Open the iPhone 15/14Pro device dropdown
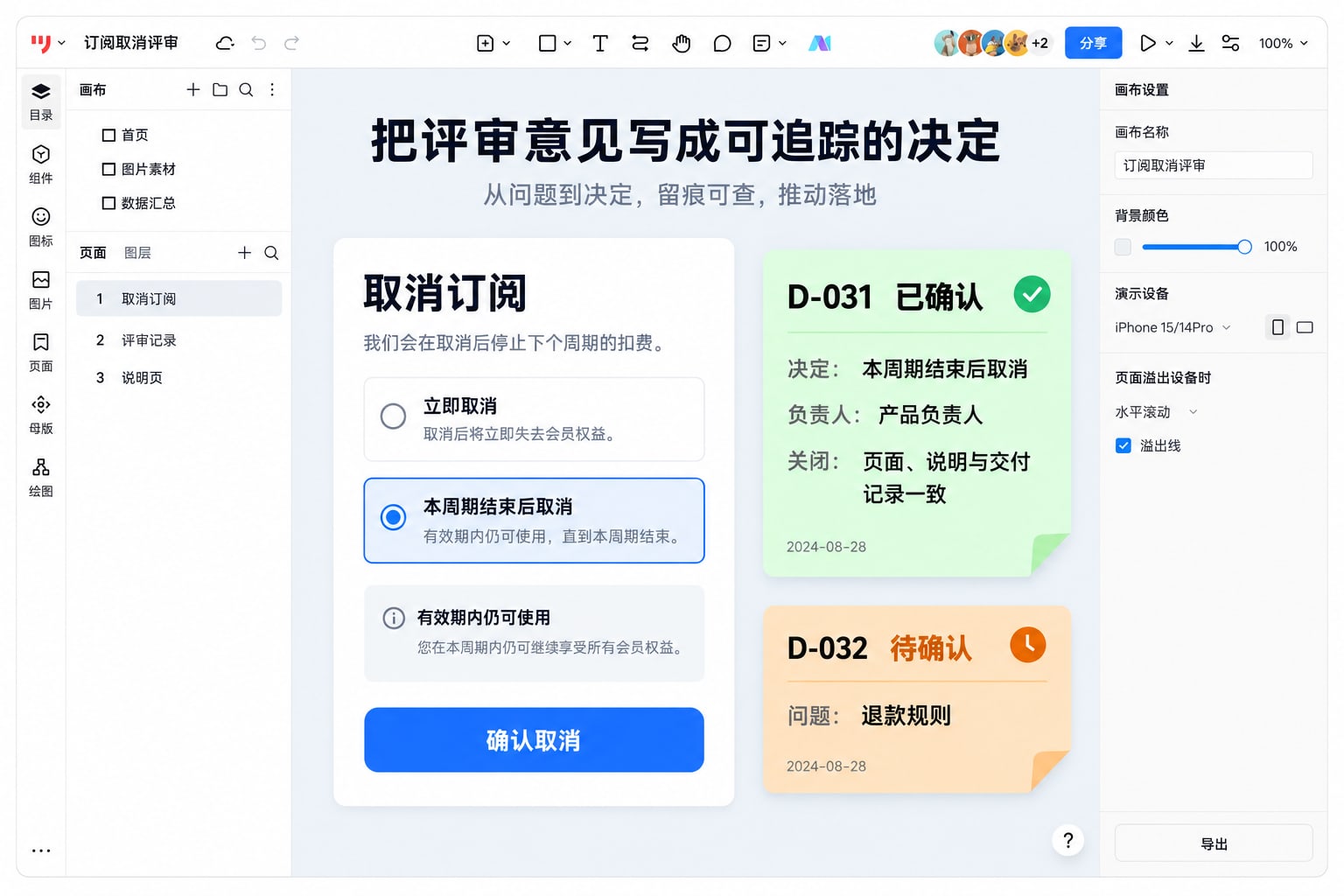Screen dimensions: 1344x896 [x=1172, y=327]
